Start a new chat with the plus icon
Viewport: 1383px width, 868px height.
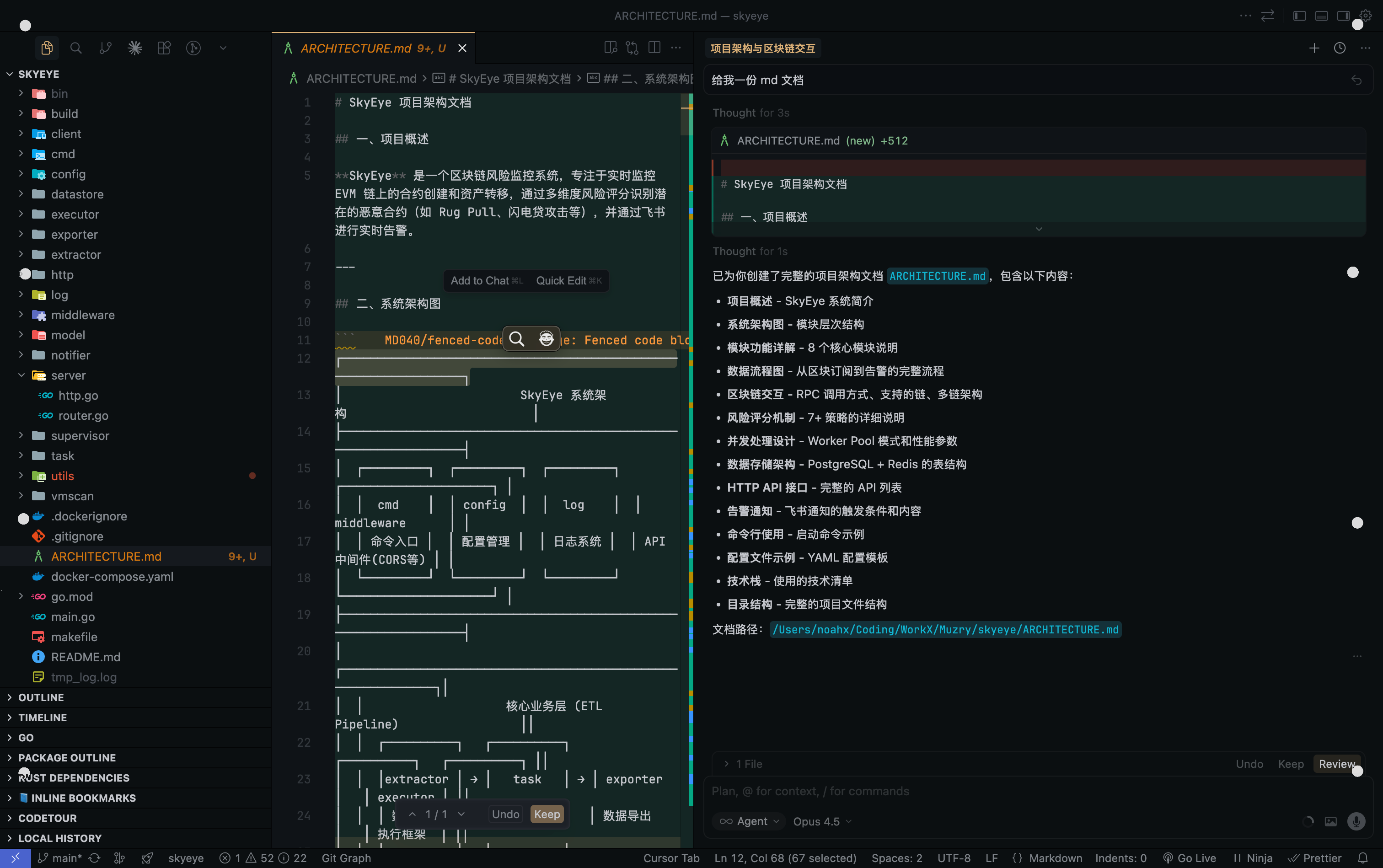[1313, 48]
